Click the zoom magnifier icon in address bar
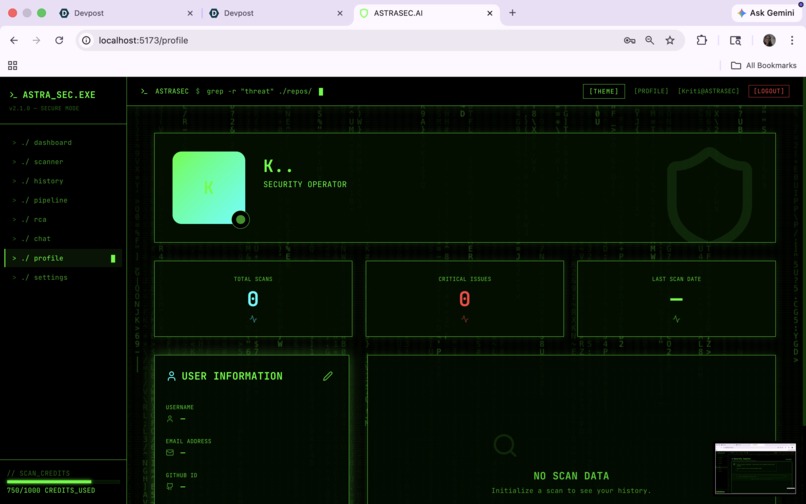This screenshot has height=504, width=806. click(650, 40)
